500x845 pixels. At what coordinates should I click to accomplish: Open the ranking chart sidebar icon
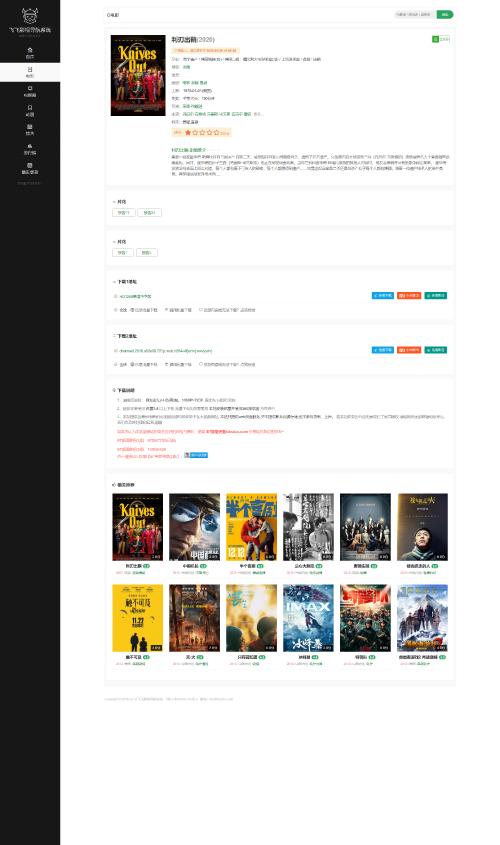click(x=30, y=146)
